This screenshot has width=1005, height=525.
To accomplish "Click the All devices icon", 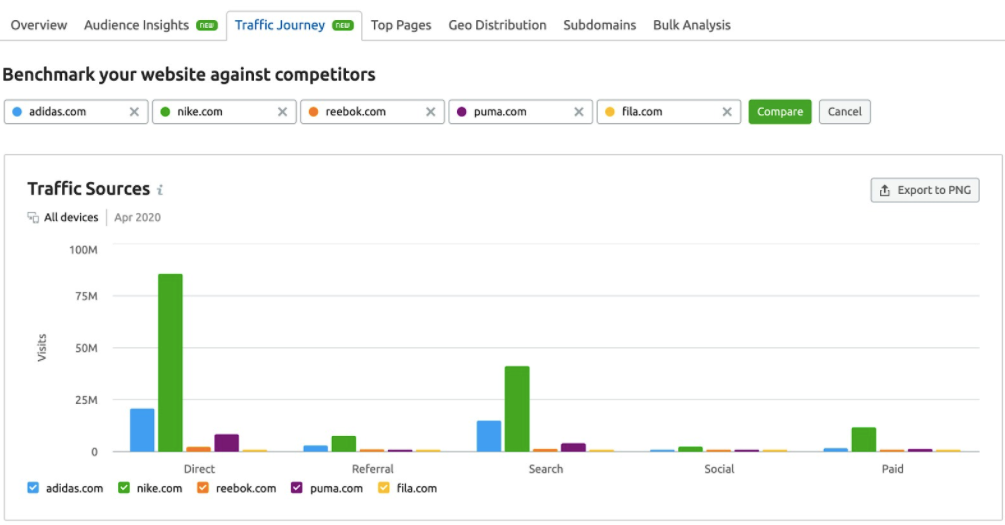I will [33, 217].
